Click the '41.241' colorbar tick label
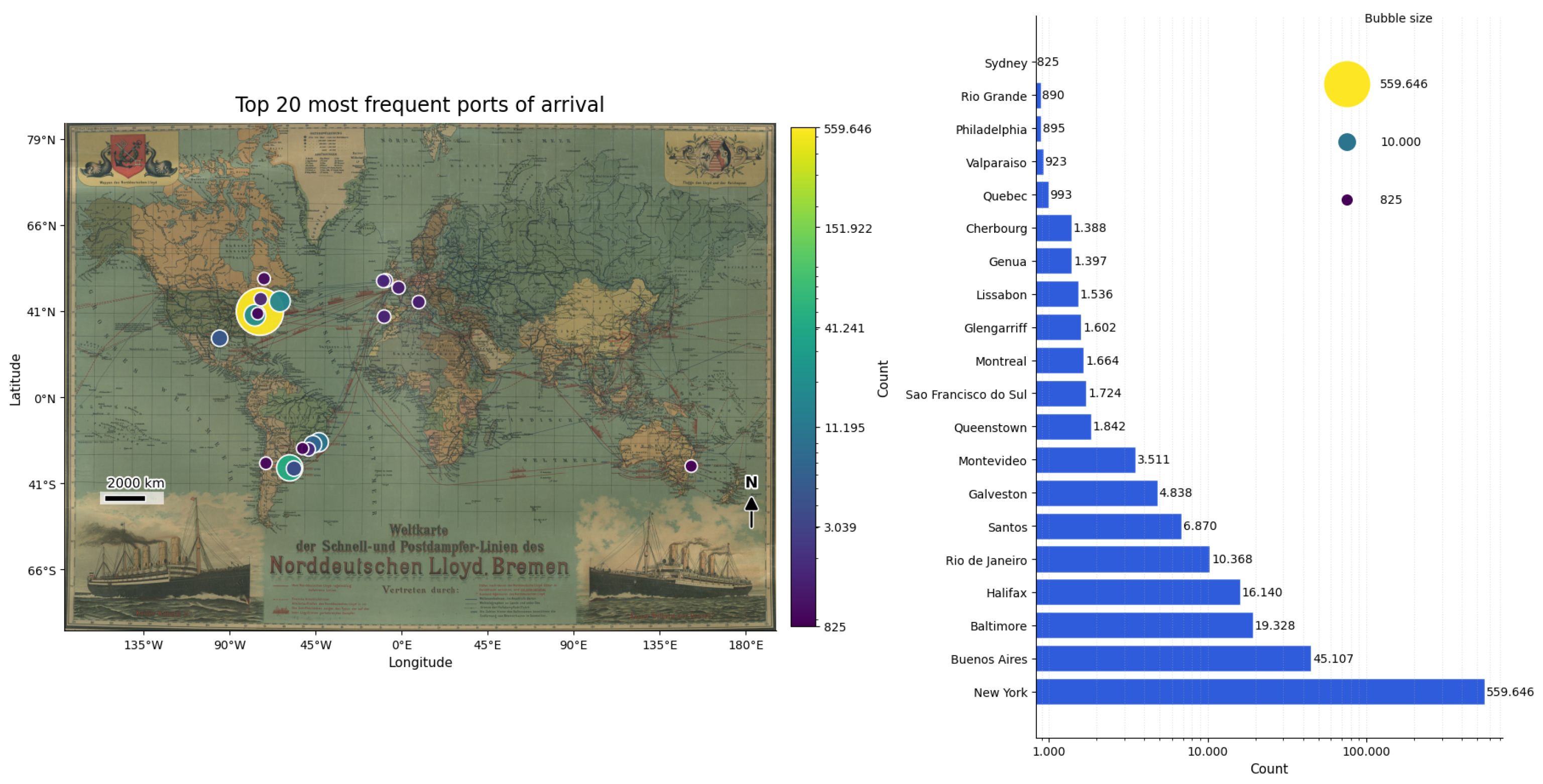Screen dimensions: 1543x784 [845, 328]
